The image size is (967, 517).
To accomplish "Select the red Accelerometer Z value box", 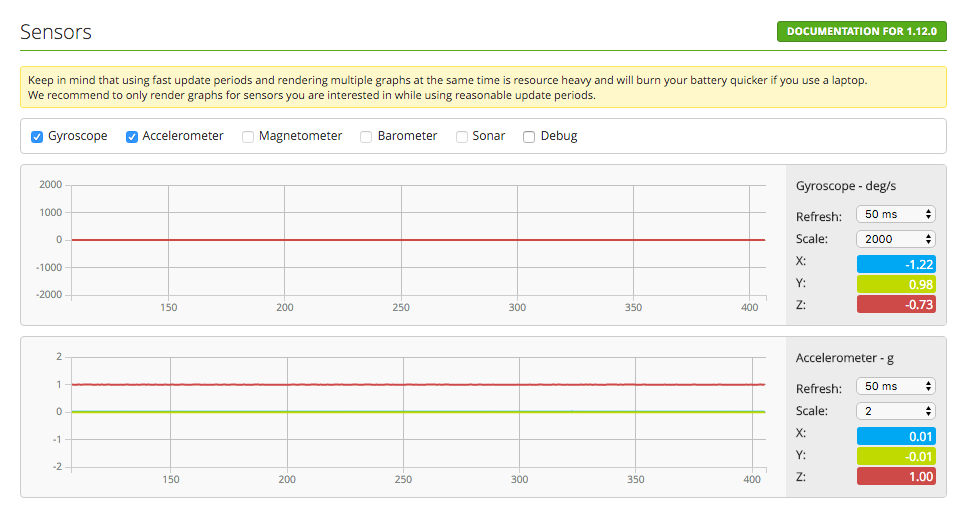I will click(896, 476).
